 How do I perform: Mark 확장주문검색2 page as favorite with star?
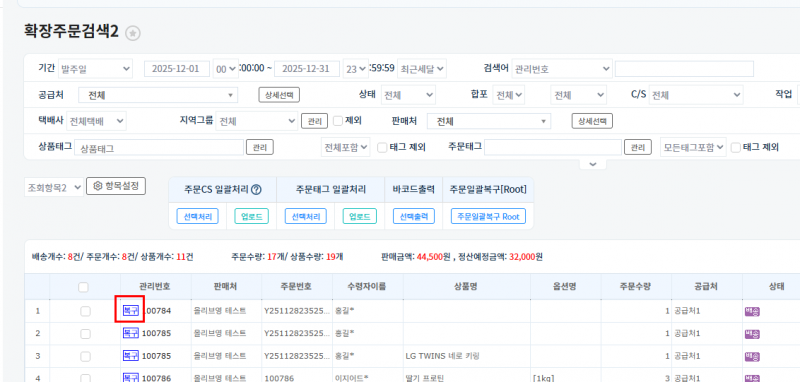click(133, 33)
